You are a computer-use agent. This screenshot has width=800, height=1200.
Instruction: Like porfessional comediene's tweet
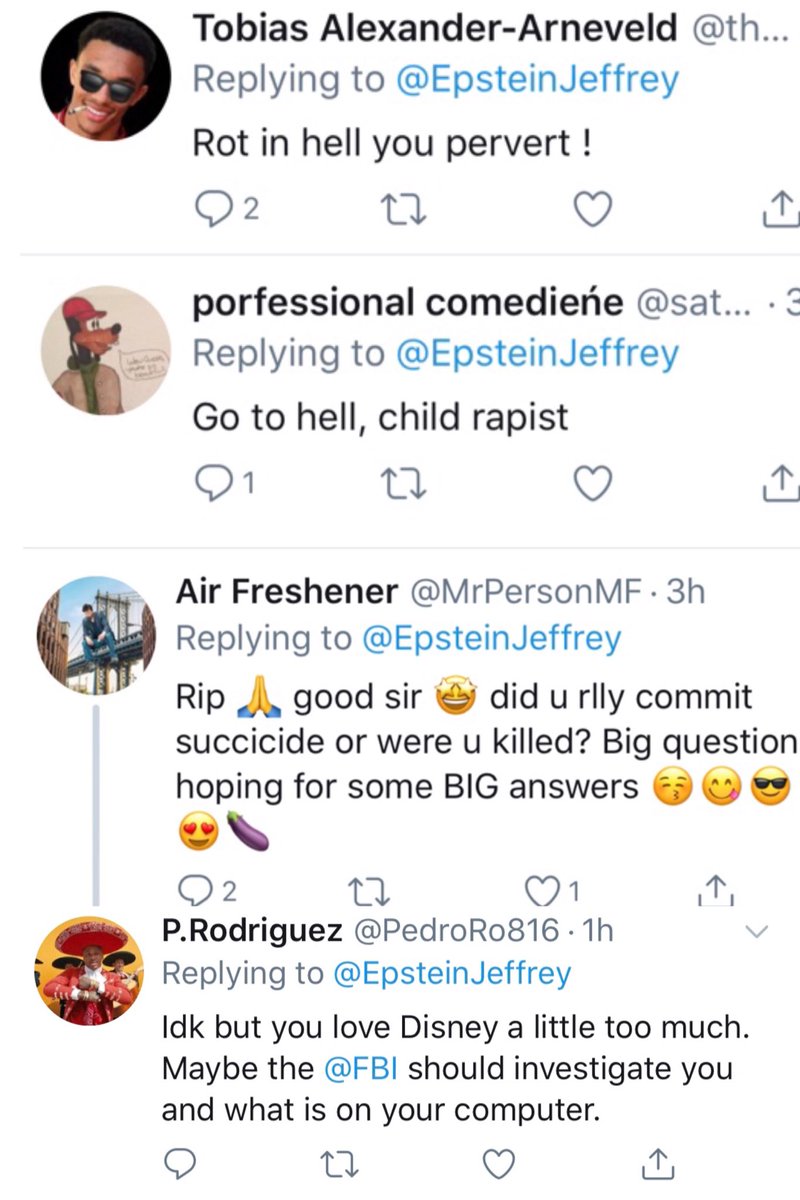(x=592, y=484)
